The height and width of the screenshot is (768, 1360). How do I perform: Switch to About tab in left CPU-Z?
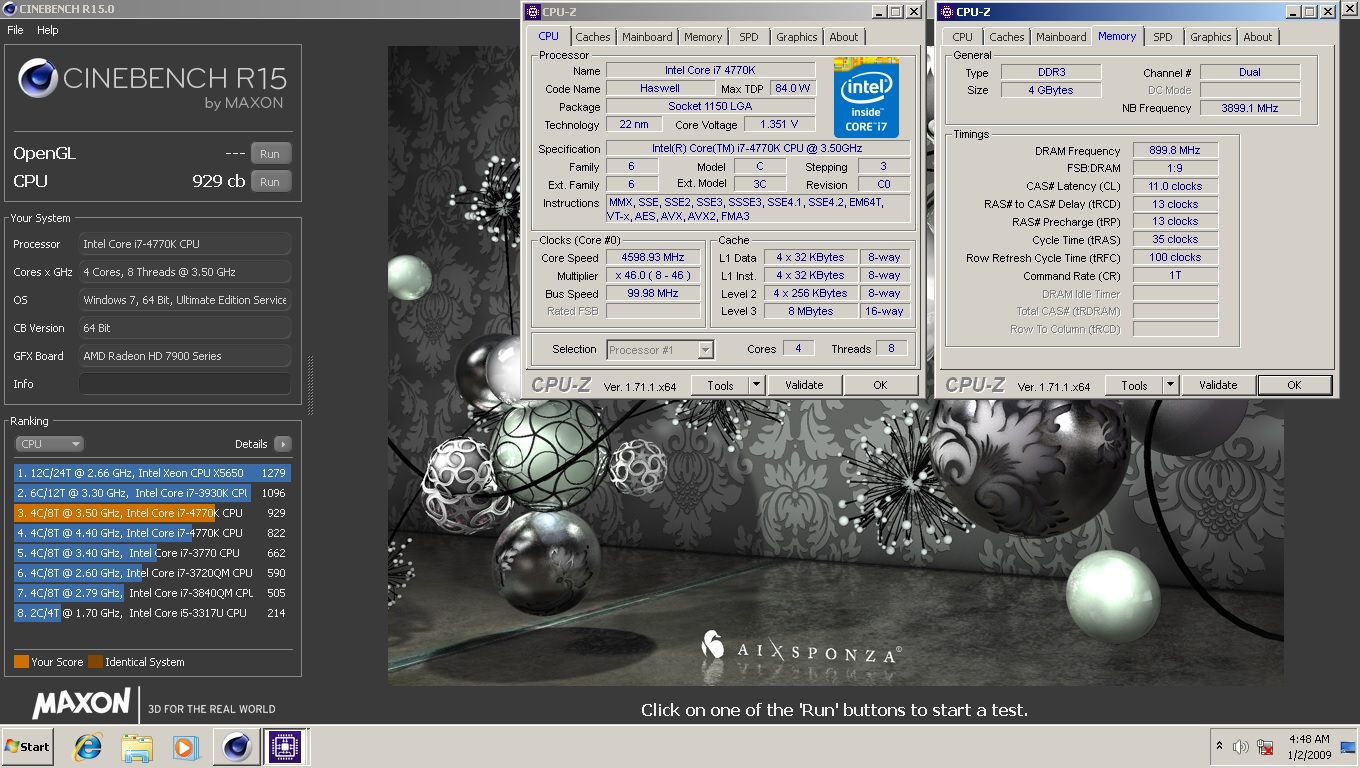coord(844,37)
